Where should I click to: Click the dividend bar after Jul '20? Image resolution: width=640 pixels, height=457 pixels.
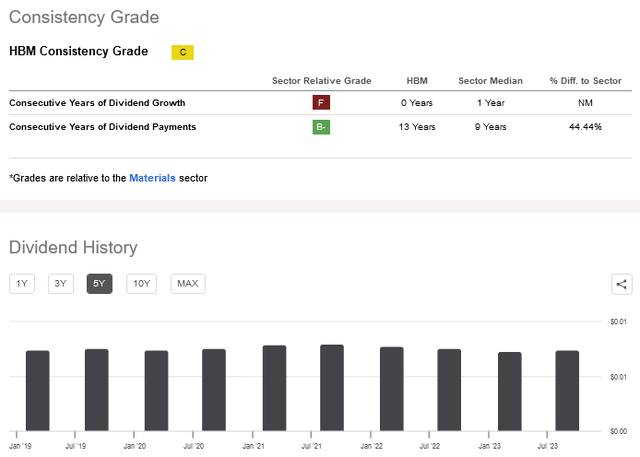[x=214, y=390]
